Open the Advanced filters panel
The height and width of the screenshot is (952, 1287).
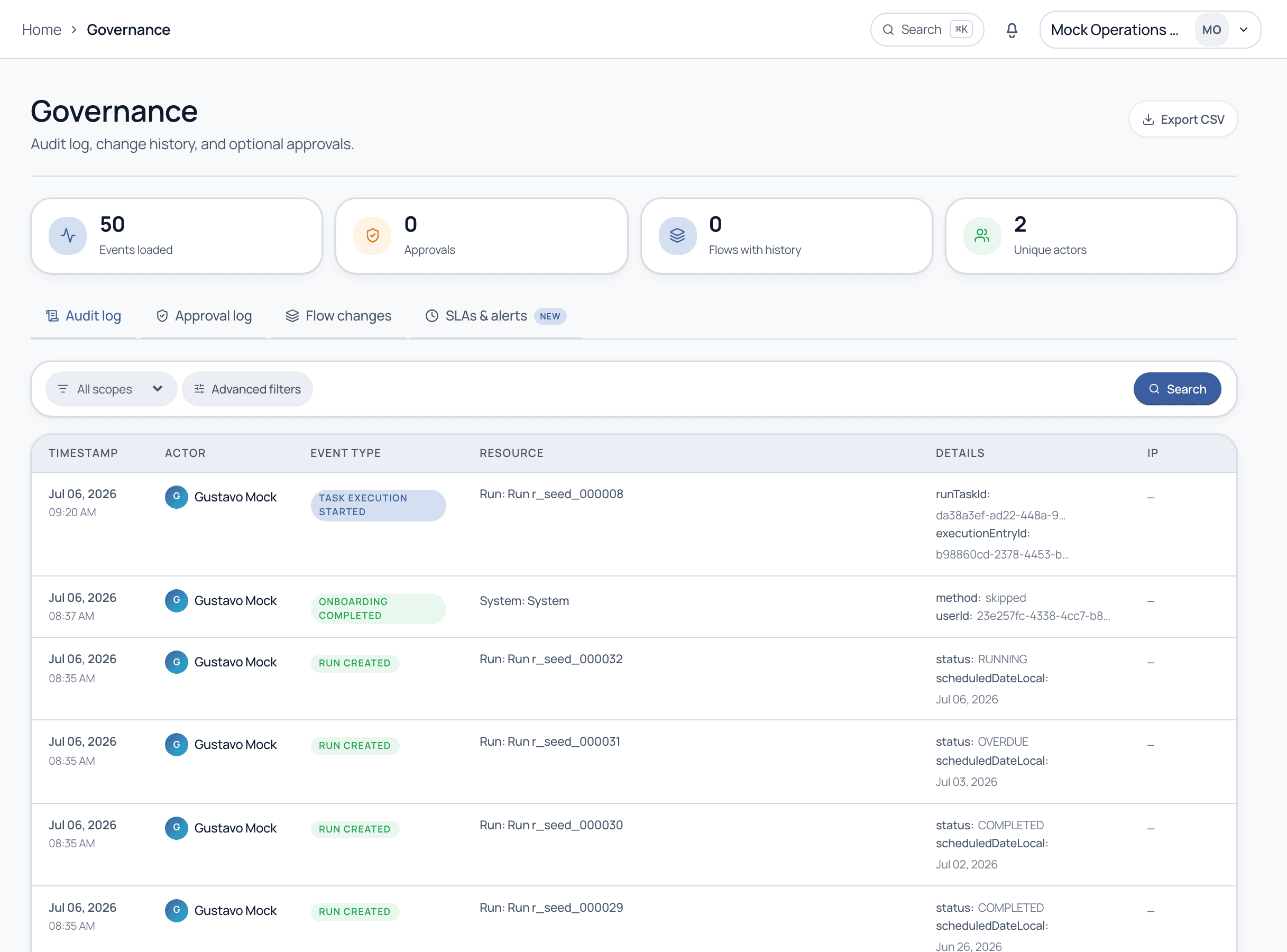pos(247,389)
